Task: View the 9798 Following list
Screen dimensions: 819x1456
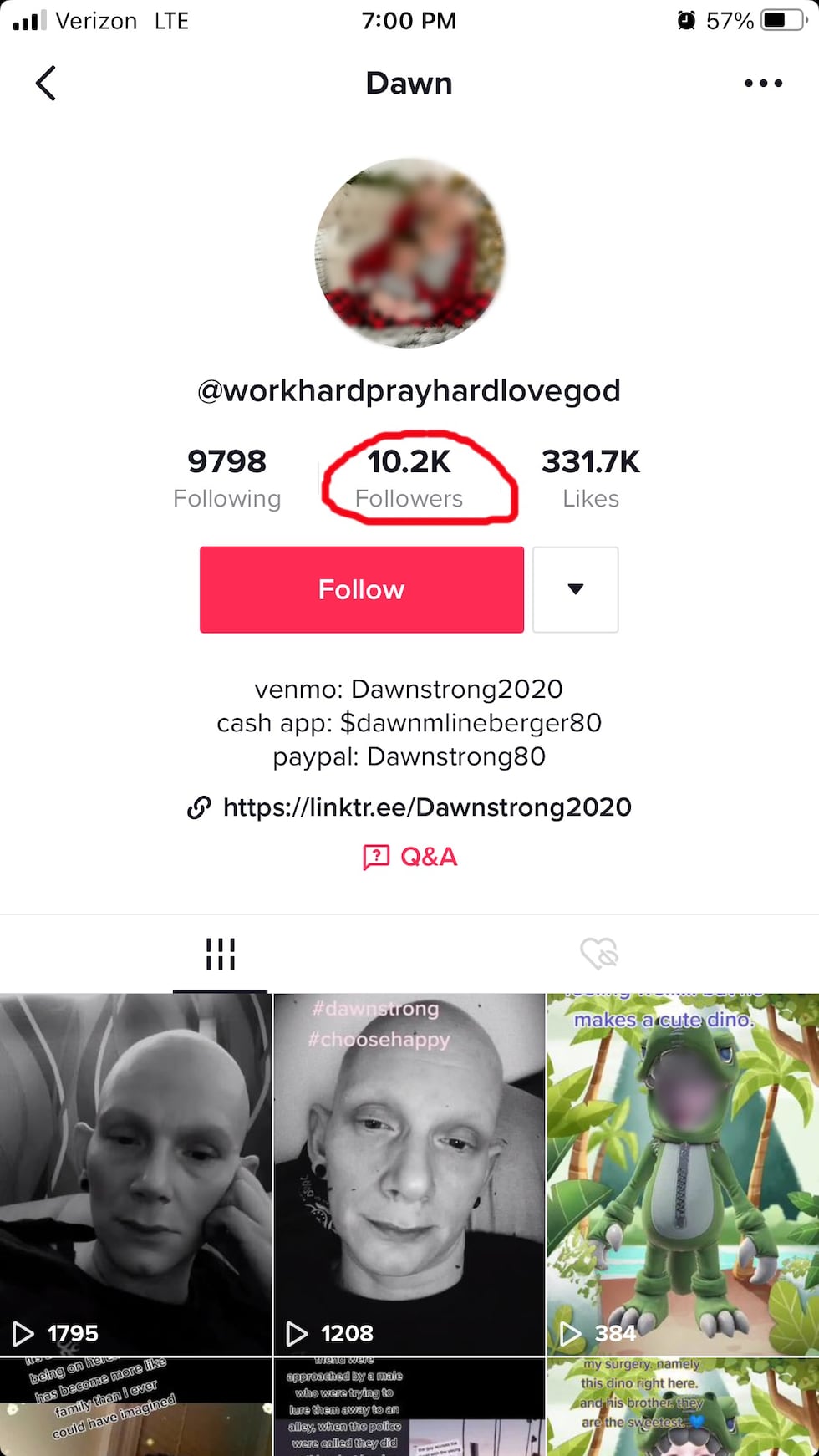Action: [226, 476]
